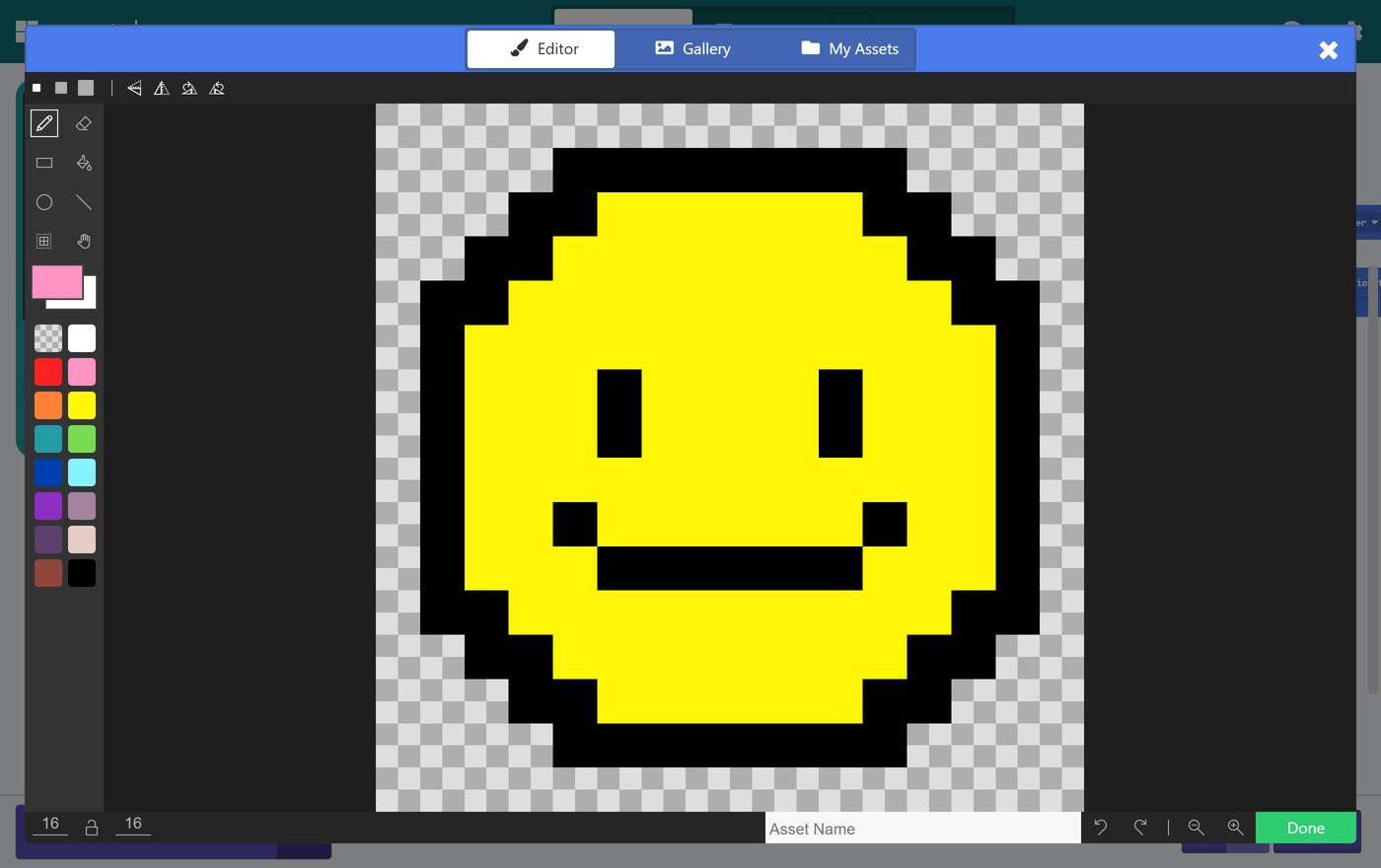Pick the brown palette color
Viewport: 1381px width, 868px height.
(48, 573)
